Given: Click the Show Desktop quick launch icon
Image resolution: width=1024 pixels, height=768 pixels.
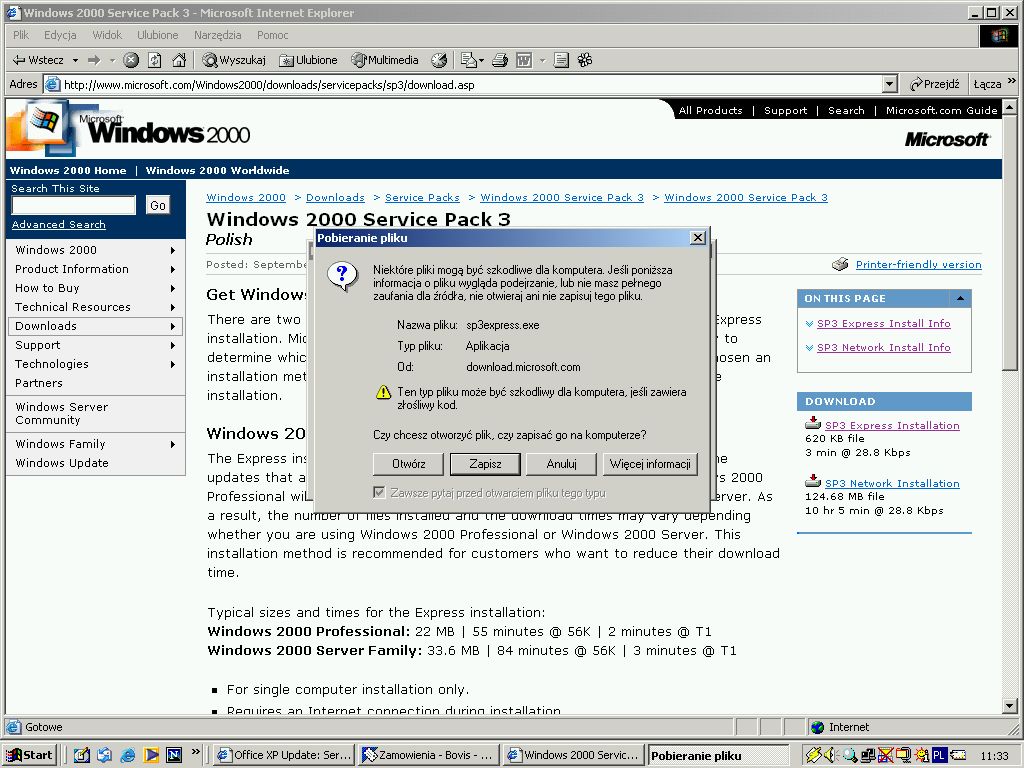Looking at the screenshot, I should click(x=81, y=755).
